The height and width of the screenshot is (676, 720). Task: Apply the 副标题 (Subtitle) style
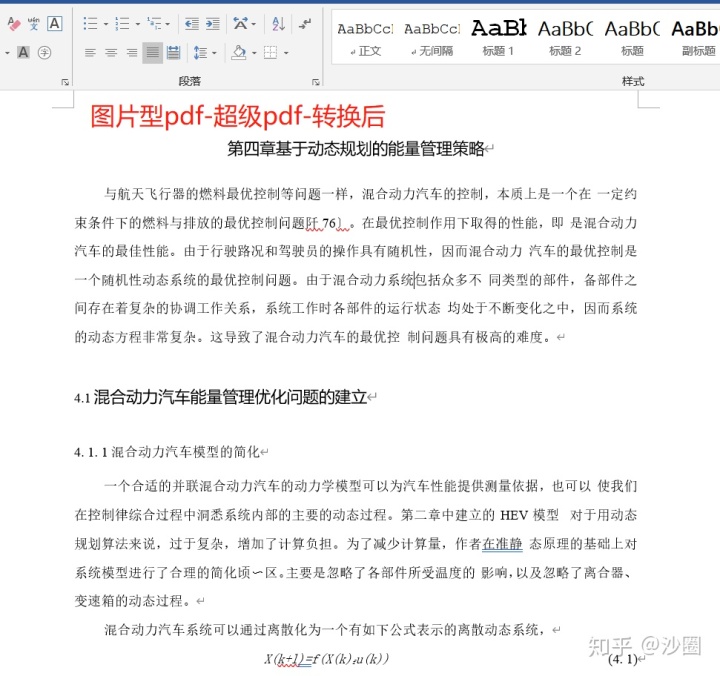[x=695, y=39]
